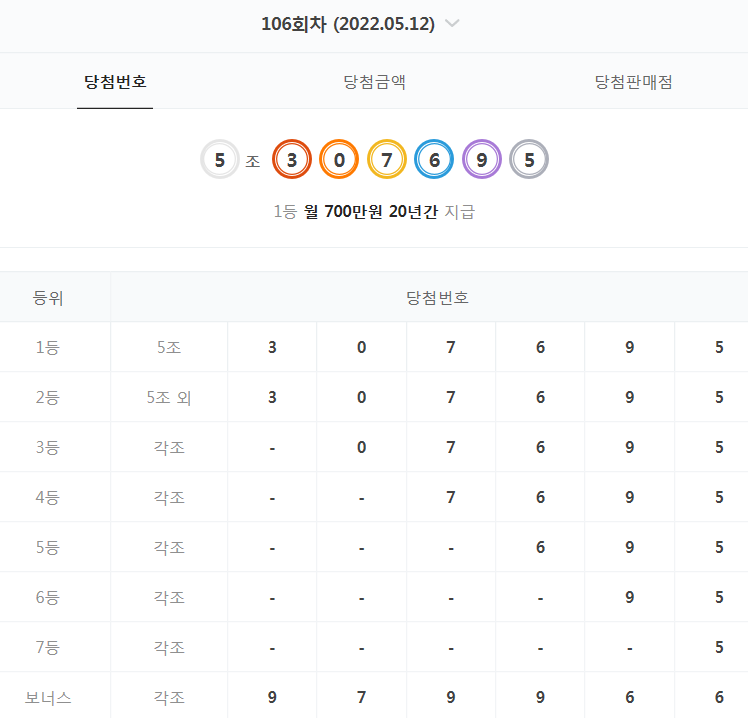Screen dimensions: 748x718
Task: Click the red ball number 3
Action: (x=291, y=159)
